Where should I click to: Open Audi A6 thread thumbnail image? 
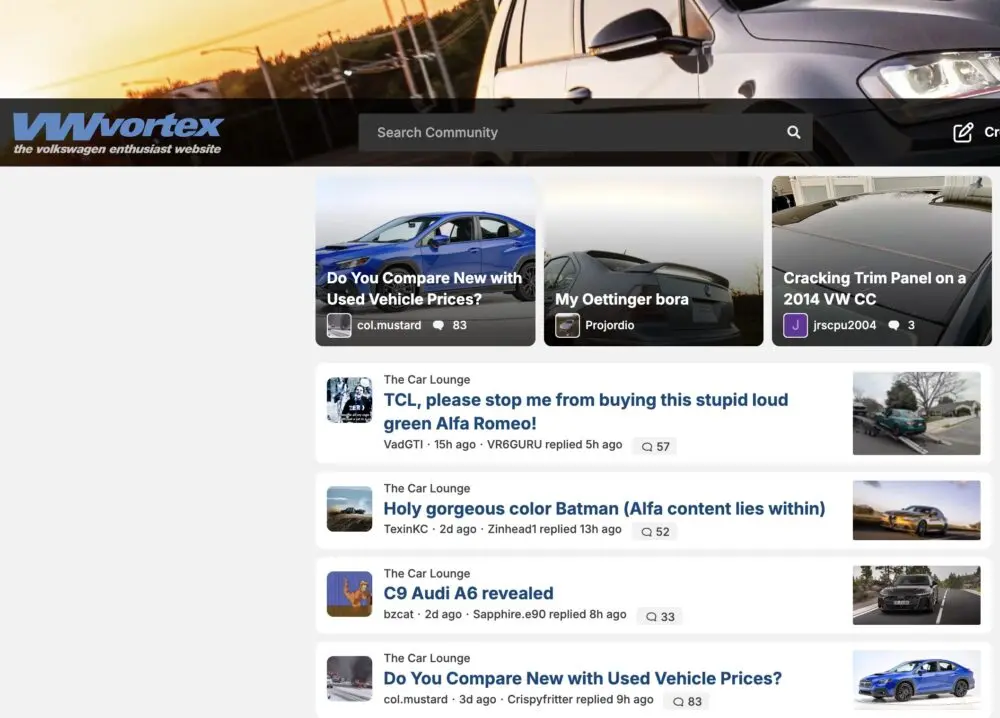(916, 595)
